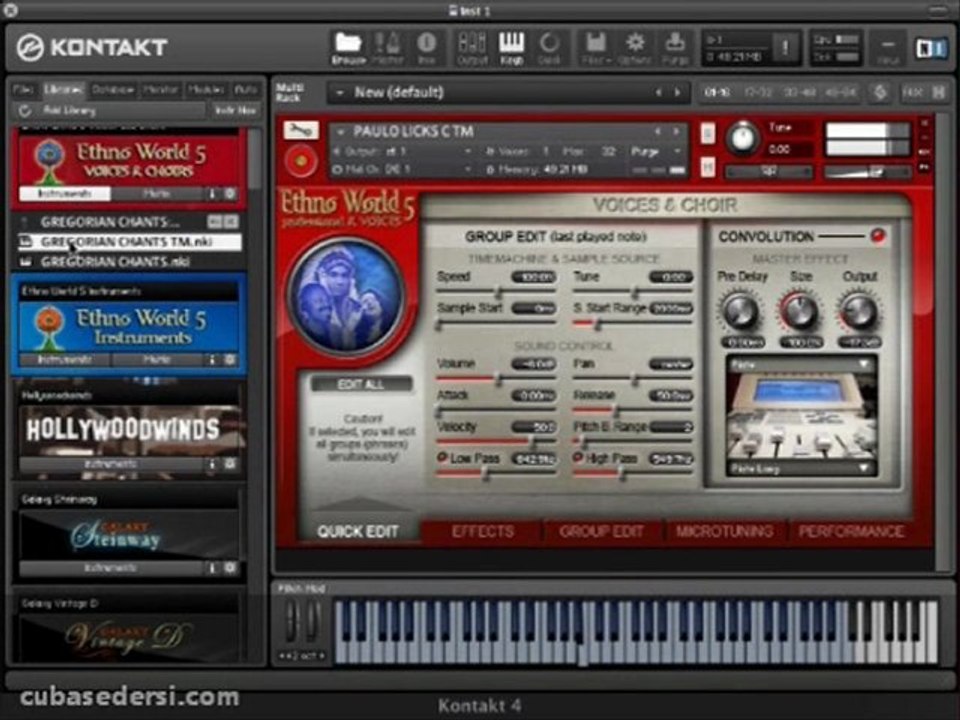Switch to the Database browser tab
960x720 pixels.
(x=113, y=90)
